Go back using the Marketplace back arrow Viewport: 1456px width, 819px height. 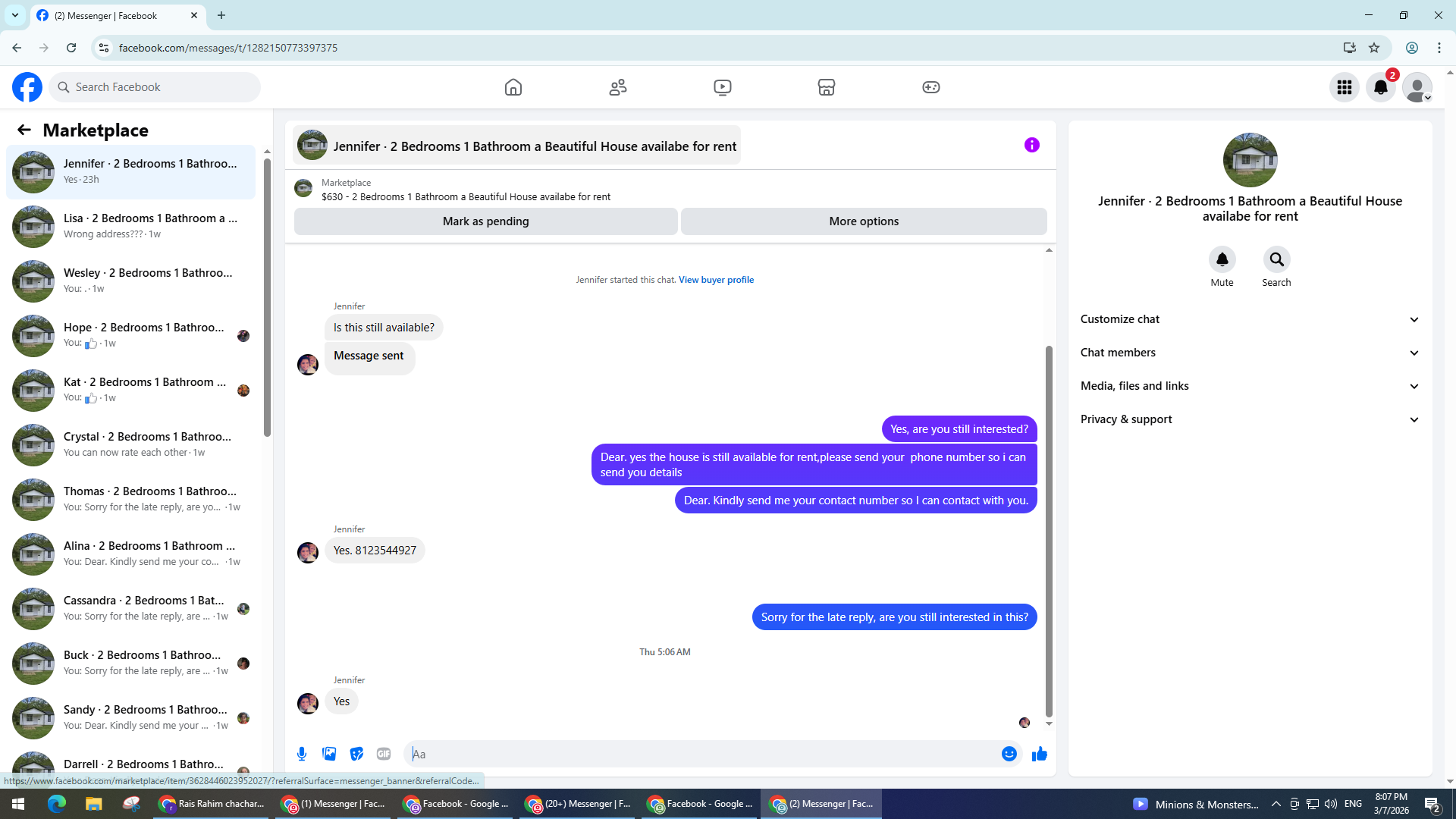[x=24, y=130]
